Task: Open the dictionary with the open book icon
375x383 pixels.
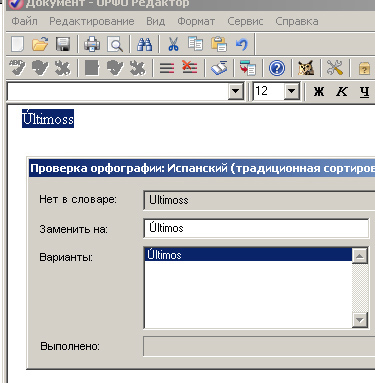Action: (x=219, y=68)
